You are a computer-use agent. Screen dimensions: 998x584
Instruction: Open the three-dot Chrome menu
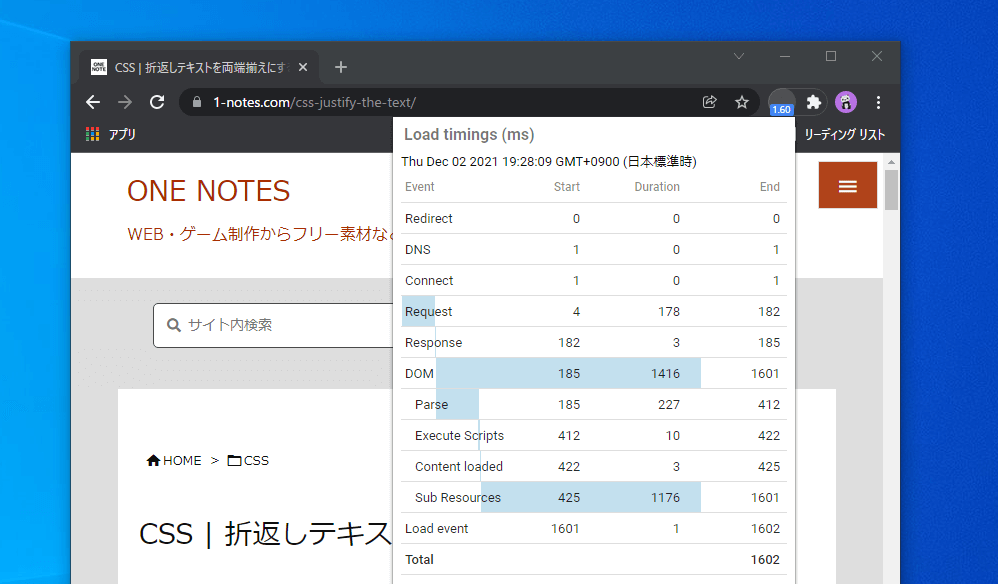[878, 101]
